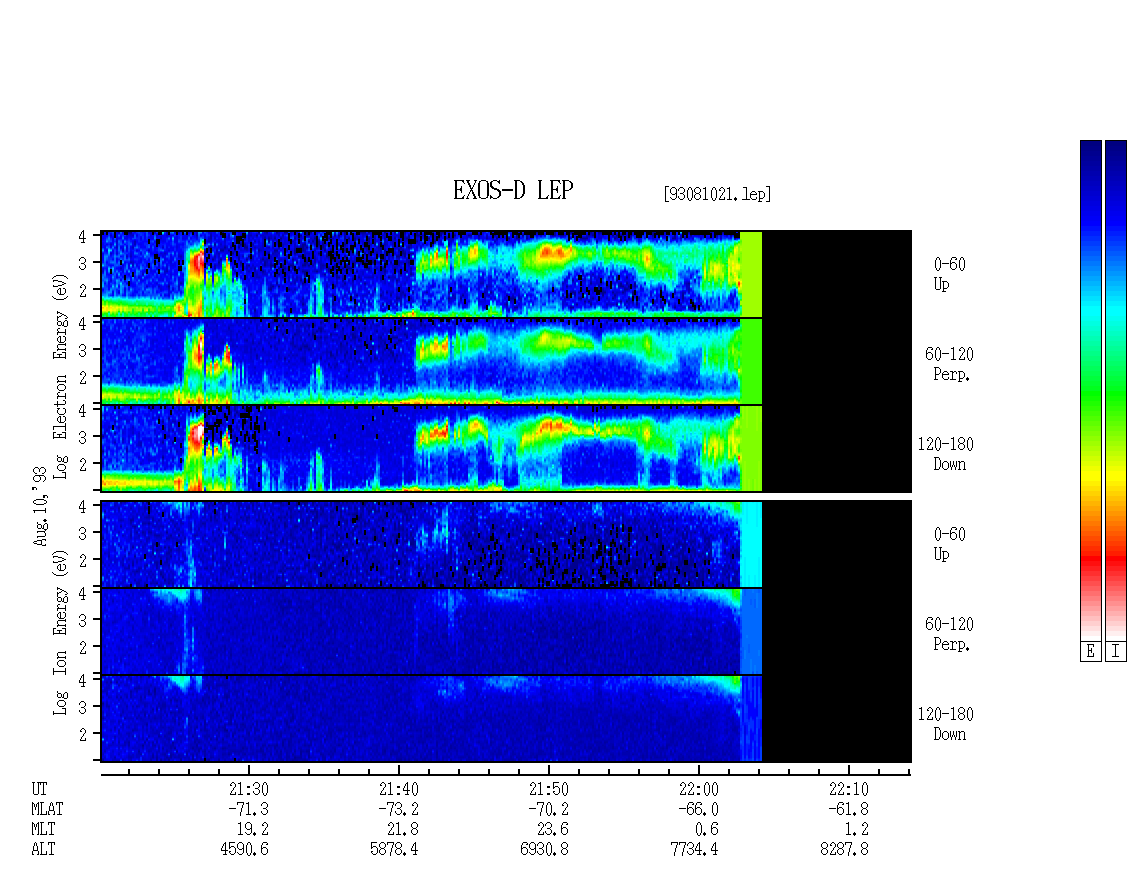Click the ion 120-180 Down pitch-angle label

pyautogui.click(x=946, y=724)
